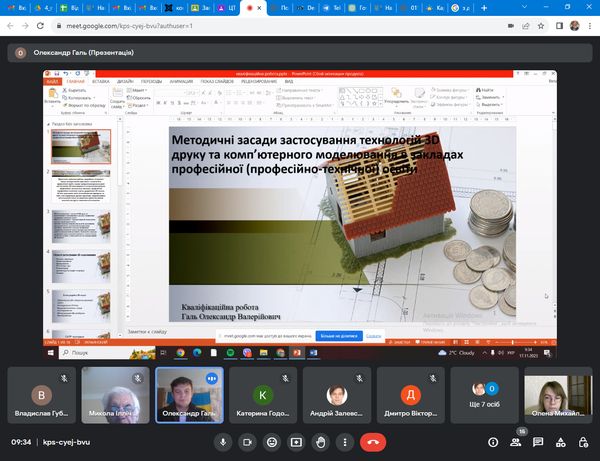Open host controls lock icon
600x461 pixels.
click(x=584, y=441)
